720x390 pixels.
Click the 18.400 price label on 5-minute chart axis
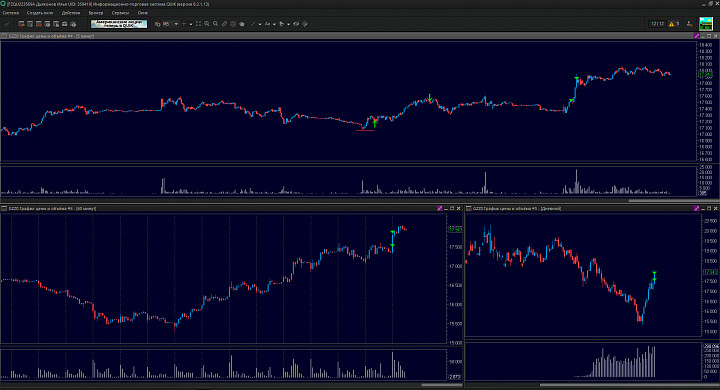click(x=705, y=45)
